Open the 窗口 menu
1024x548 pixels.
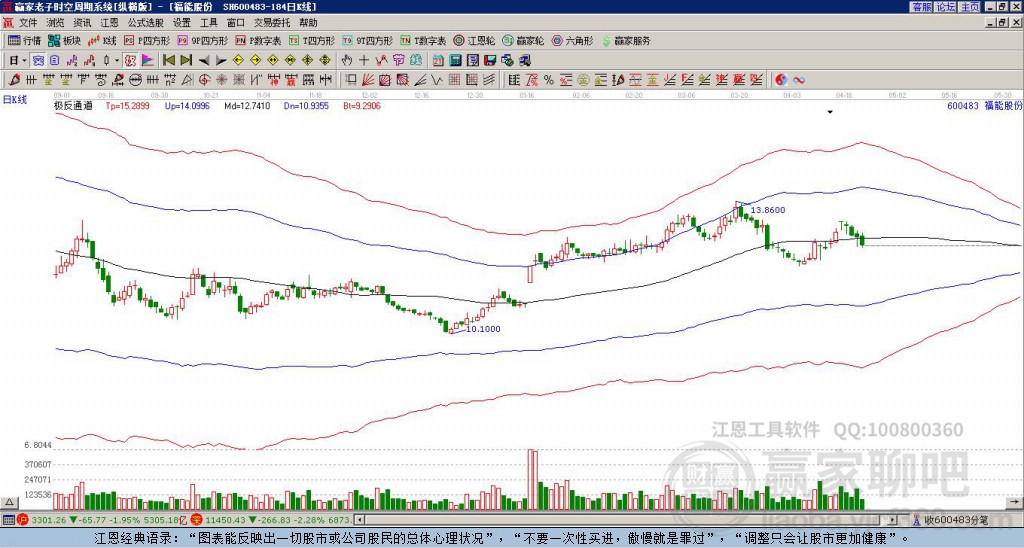[236, 23]
